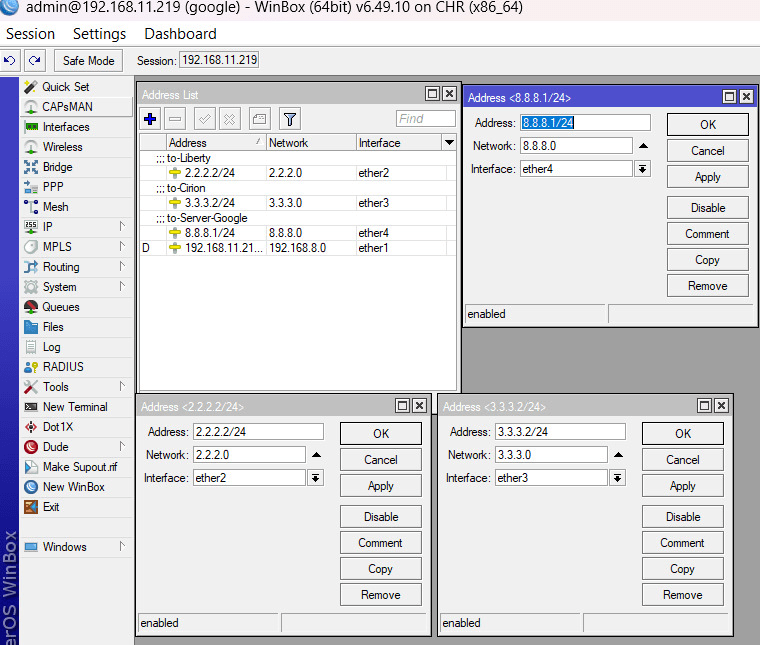Select the 8.8.8.1/24 row in Address List
Viewport: 760px width, 645px height.
tap(298, 233)
